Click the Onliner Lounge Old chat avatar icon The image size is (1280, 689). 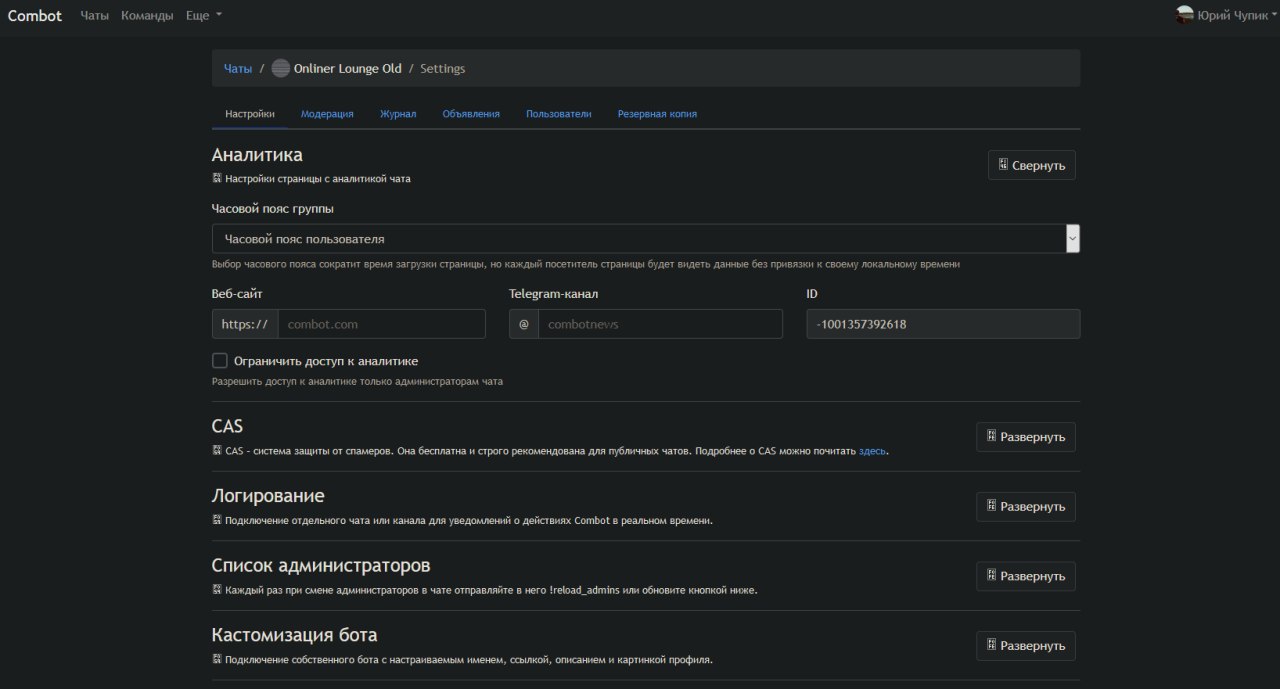click(281, 69)
